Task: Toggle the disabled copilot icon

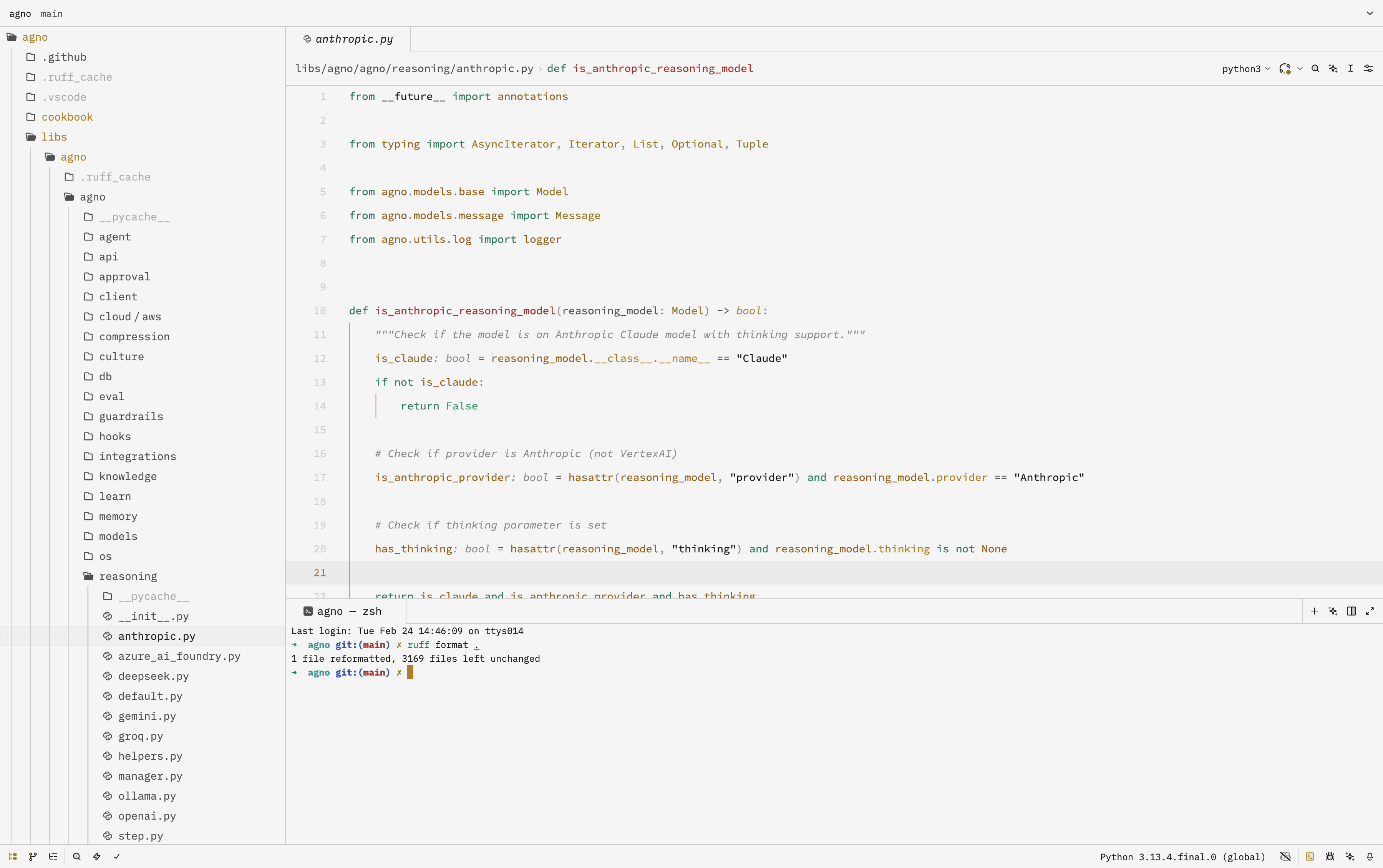Action: point(1285,856)
